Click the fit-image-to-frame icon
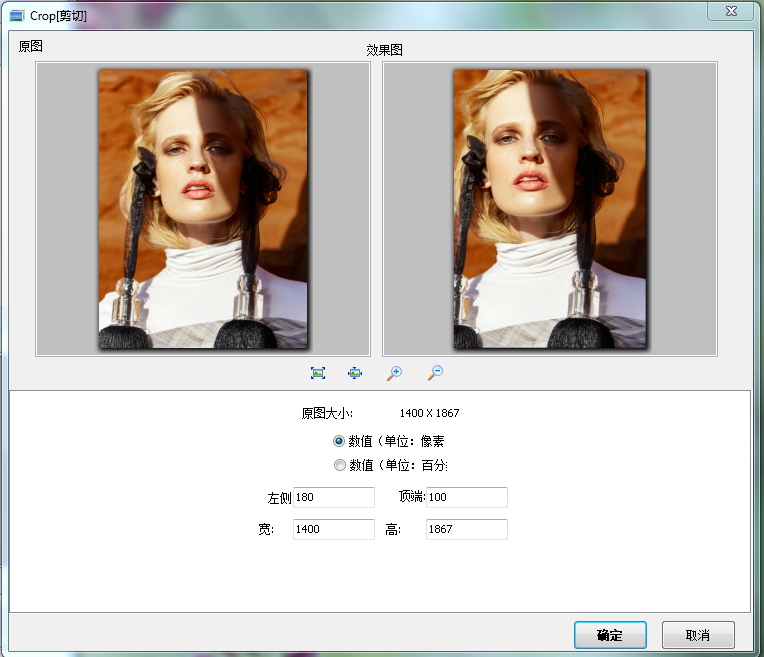764x657 pixels. tap(318, 373)
